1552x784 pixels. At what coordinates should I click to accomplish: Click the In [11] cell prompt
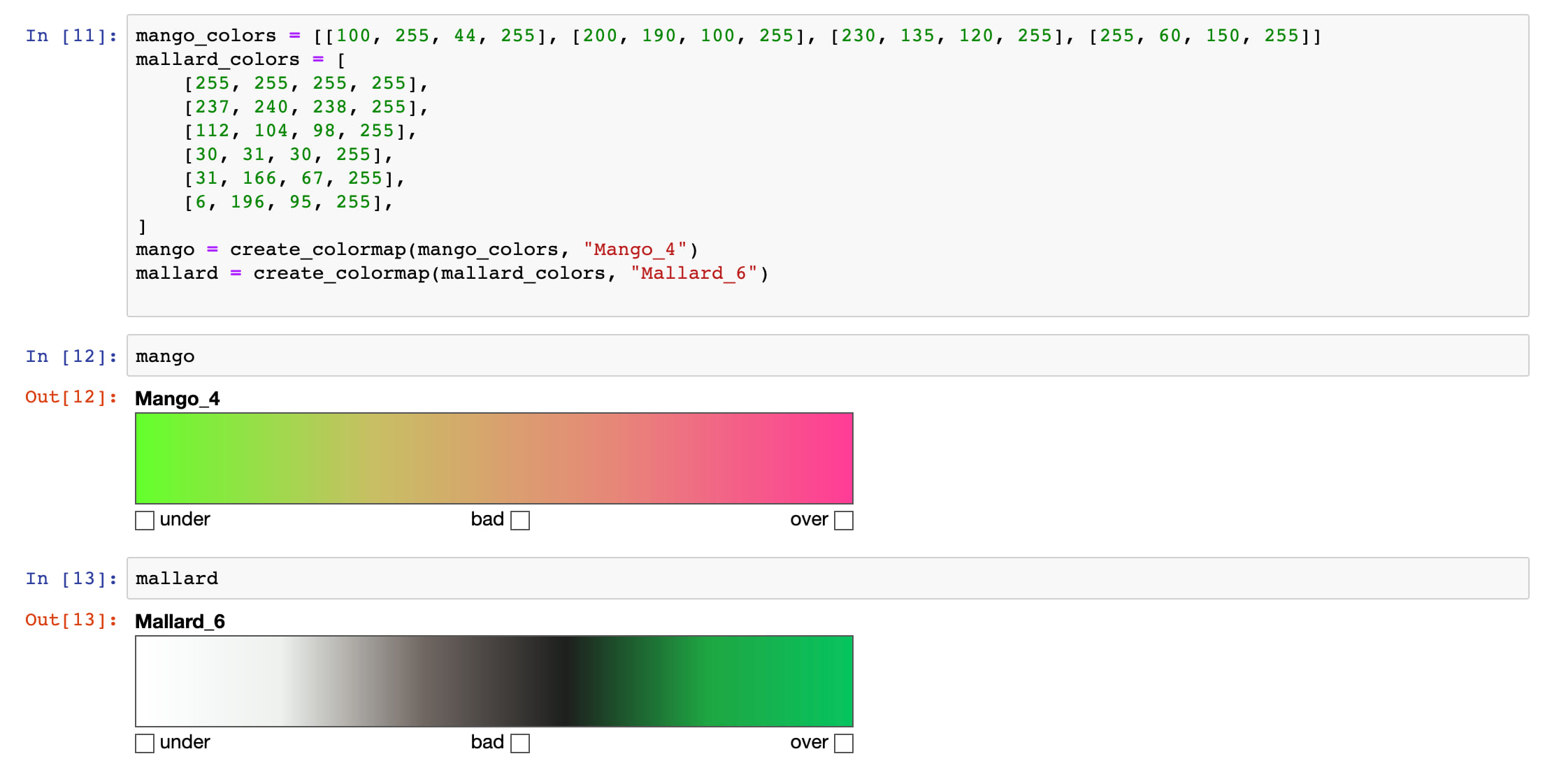71,36
